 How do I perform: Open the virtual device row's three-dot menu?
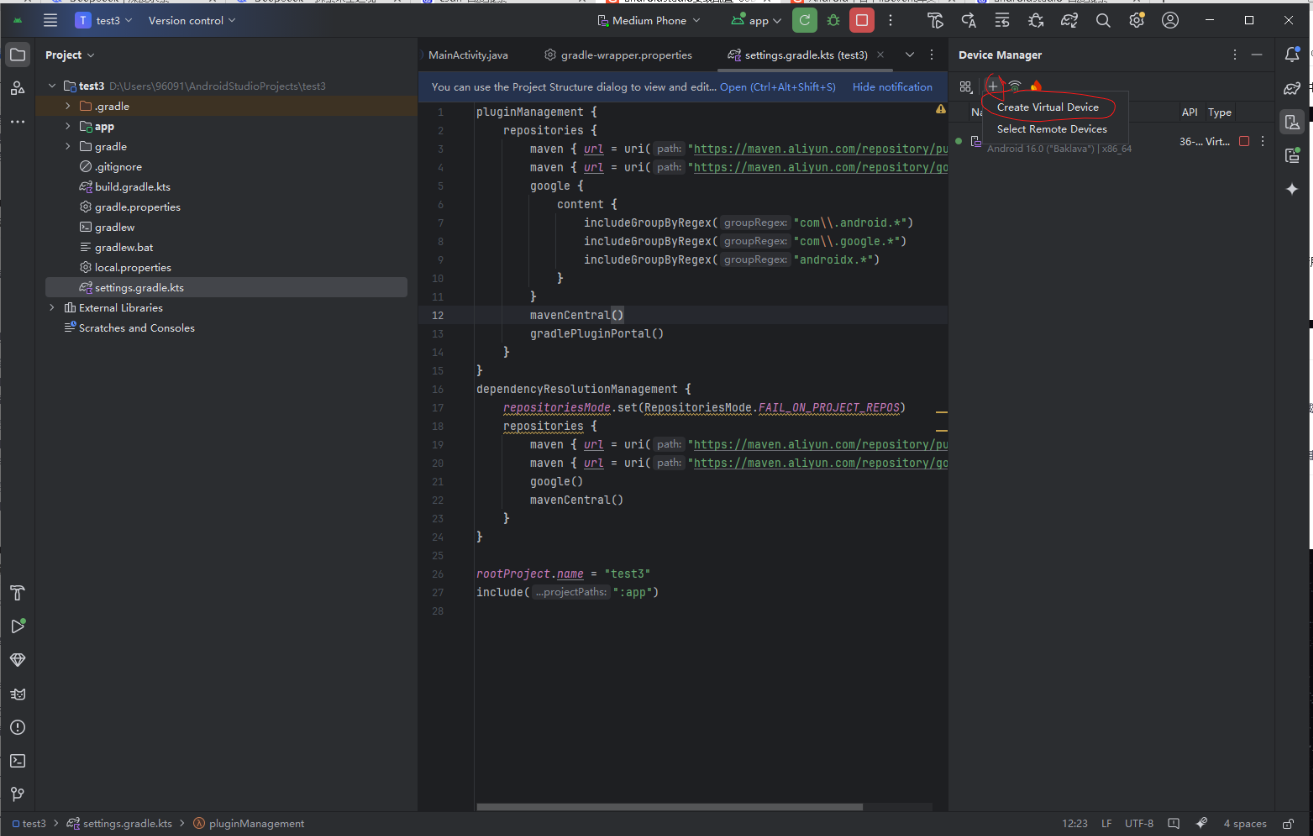point(1263,142)
